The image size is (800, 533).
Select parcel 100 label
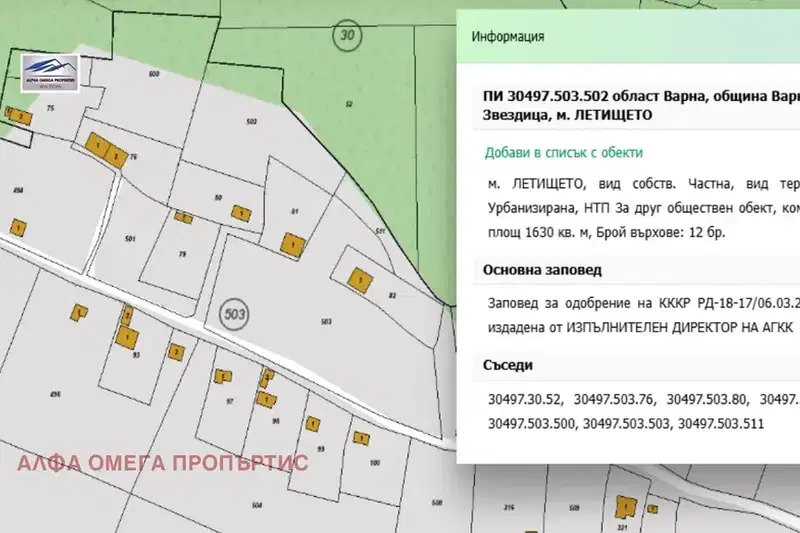[x=375, y=463]
